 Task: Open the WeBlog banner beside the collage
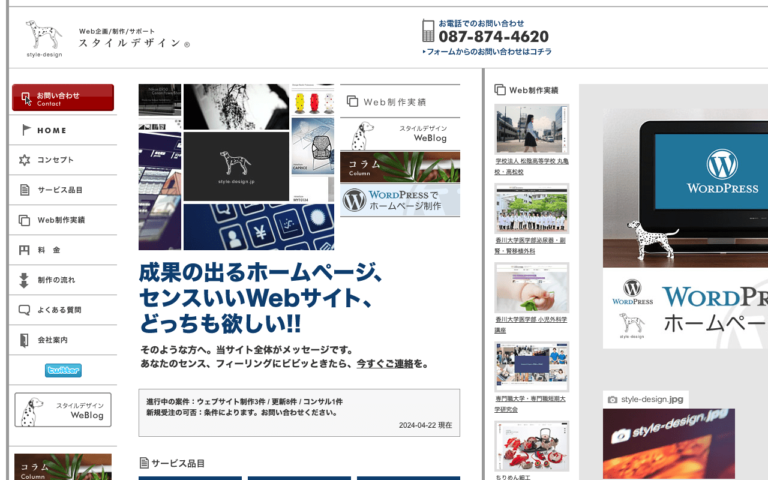pos(400,134)
